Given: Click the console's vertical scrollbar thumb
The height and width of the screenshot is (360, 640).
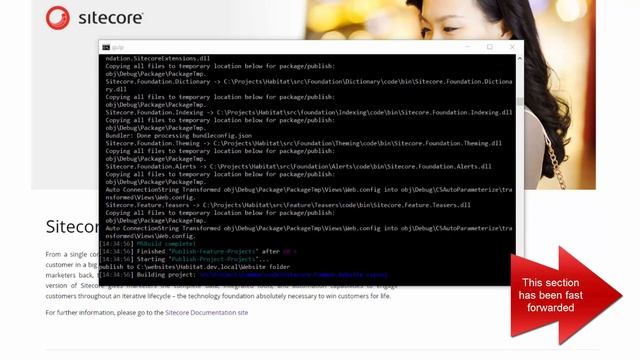Looking at the screenshot, I should (520, 102).
